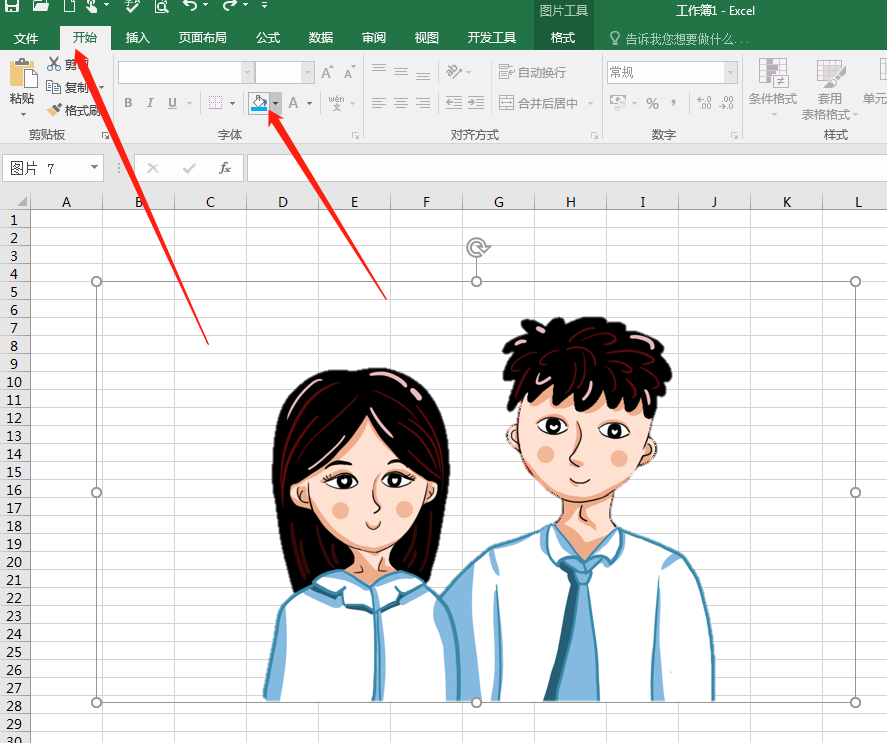Image resolution: width=887 pixels, height=743 pixels.
Task: Open the Paste options dropdown arrow
Action: pyautogui.click(x=23, y=114)
